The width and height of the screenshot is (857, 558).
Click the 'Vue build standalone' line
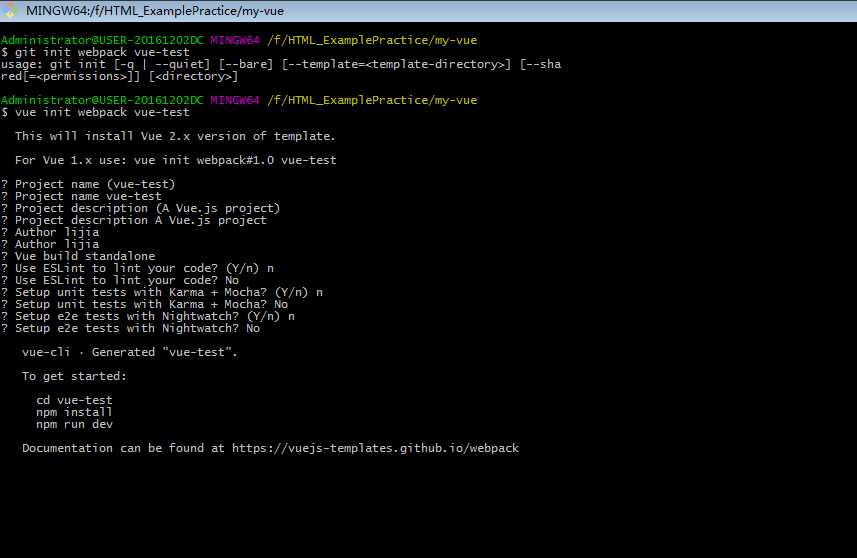click(78, 256)
